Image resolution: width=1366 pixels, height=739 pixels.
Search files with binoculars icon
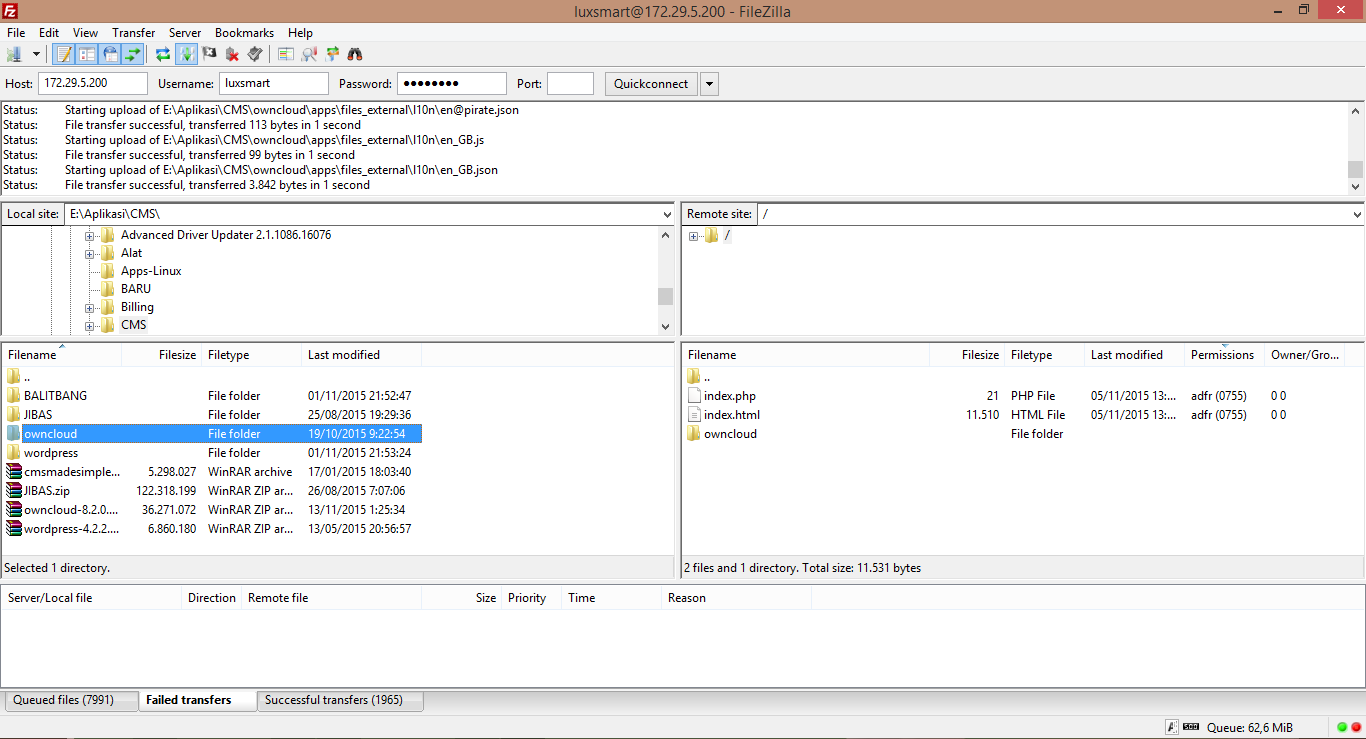pyautogui.click(x=355, y=54)
